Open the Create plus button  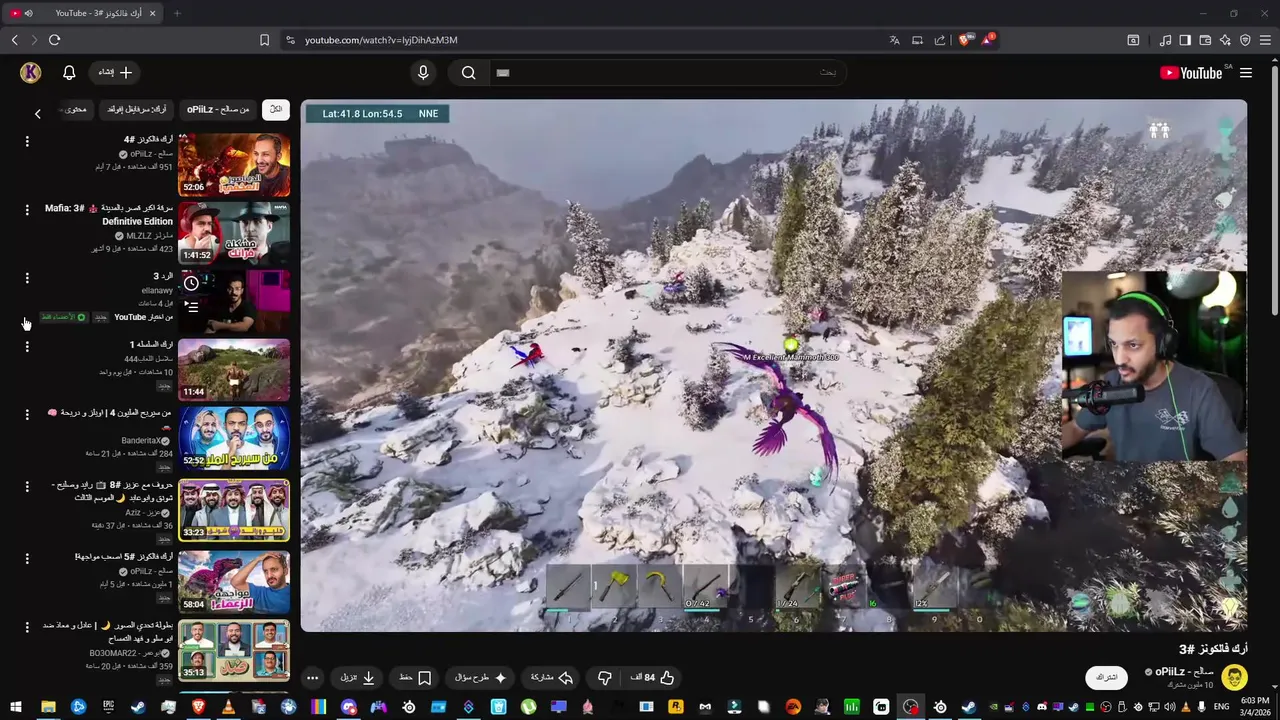pos(115,72)
